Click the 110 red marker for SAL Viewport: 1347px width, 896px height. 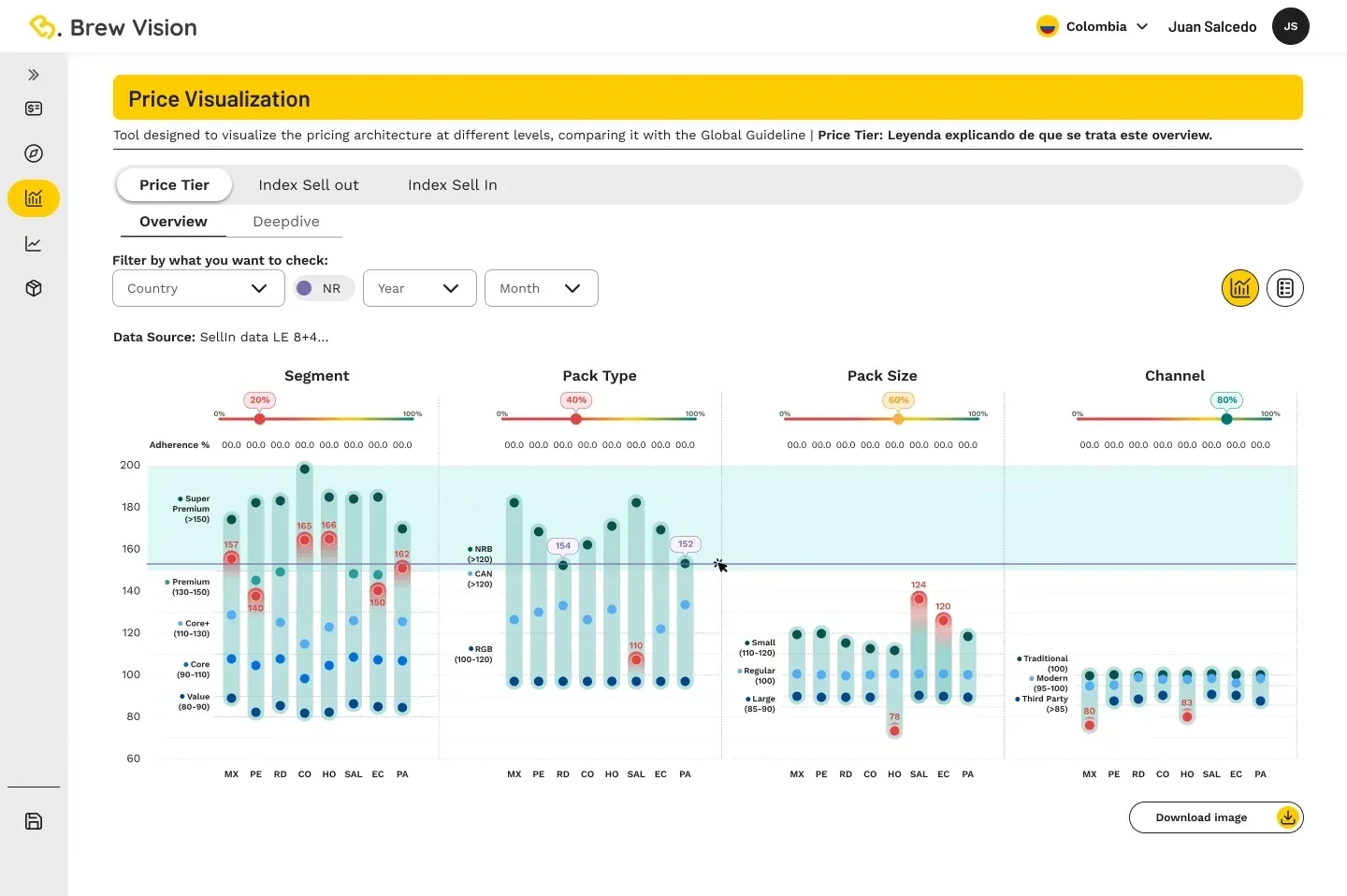(x=636, y=659)
